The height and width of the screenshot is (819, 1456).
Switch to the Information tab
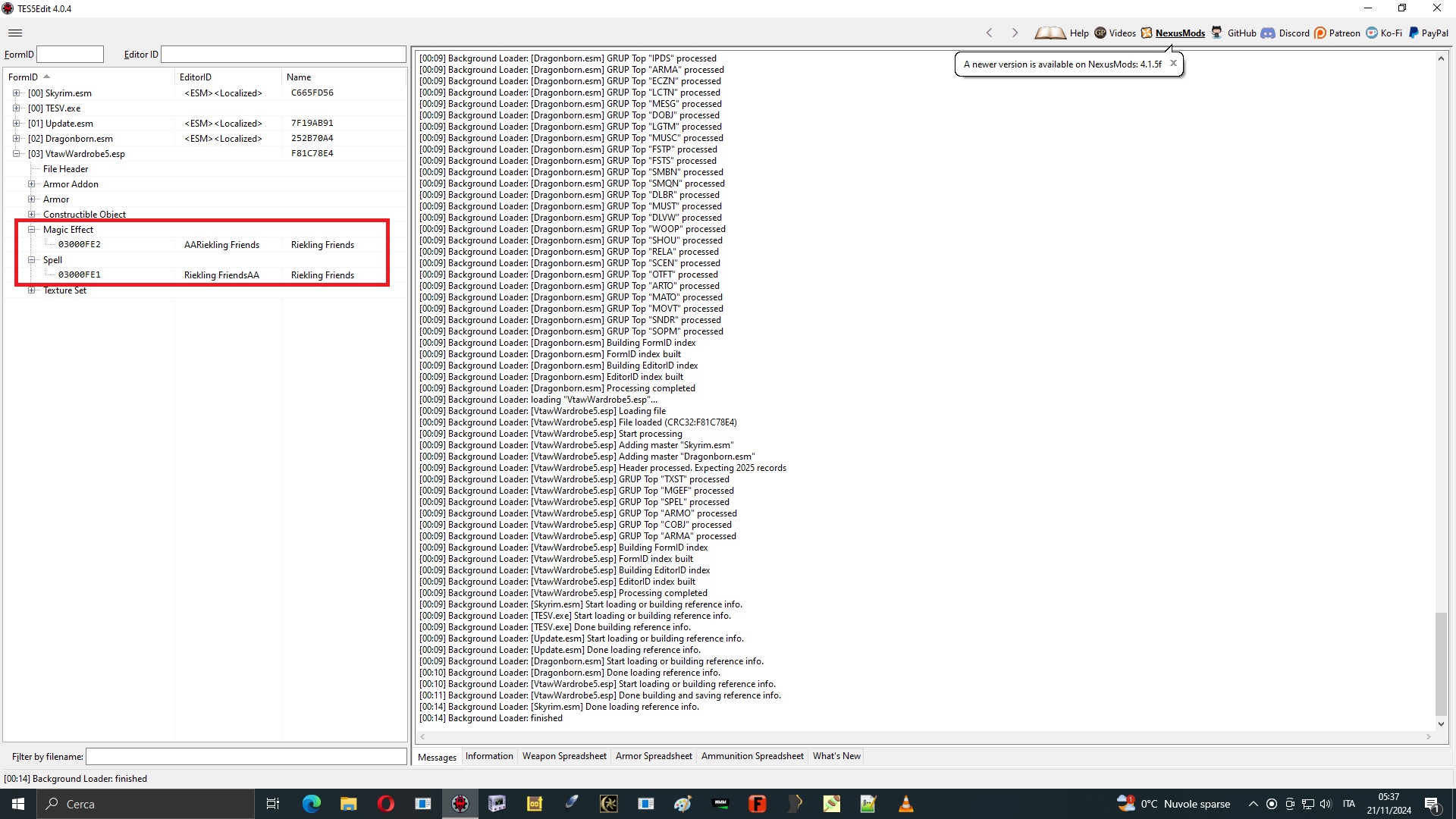point(489,756)
